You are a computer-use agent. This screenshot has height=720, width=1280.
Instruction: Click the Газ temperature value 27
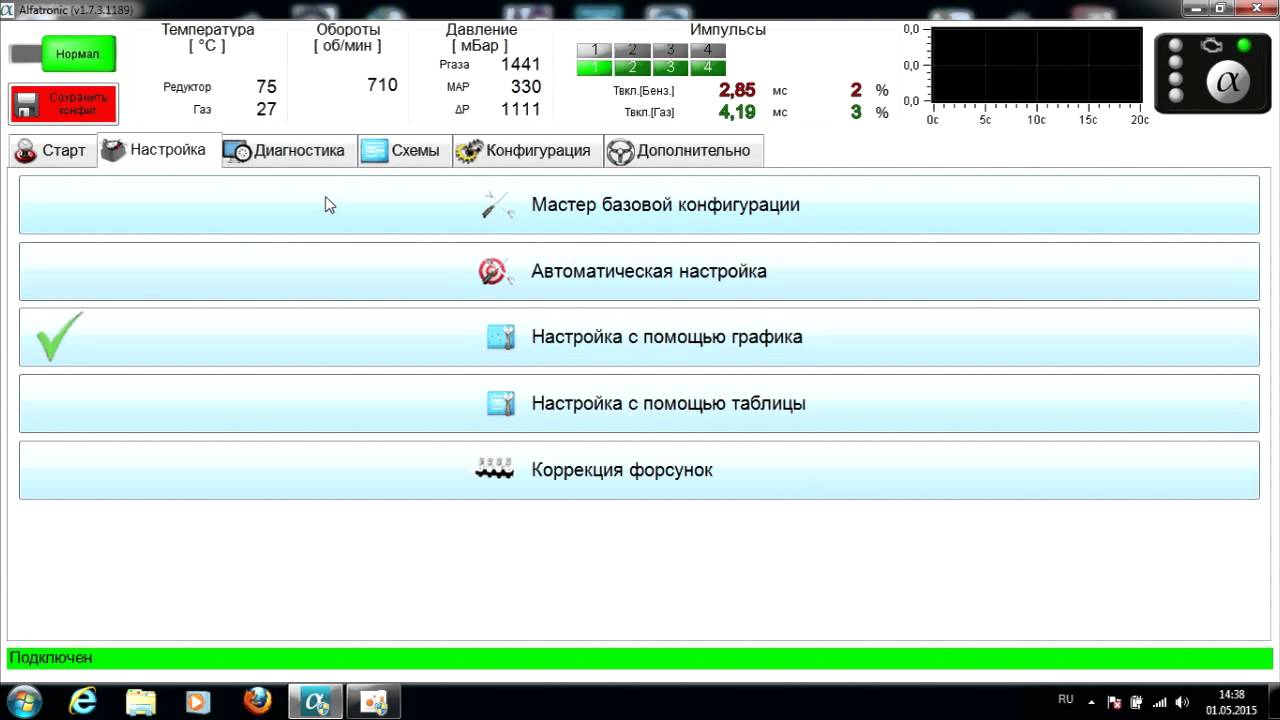pyautogui.click(x=266, y=109)
